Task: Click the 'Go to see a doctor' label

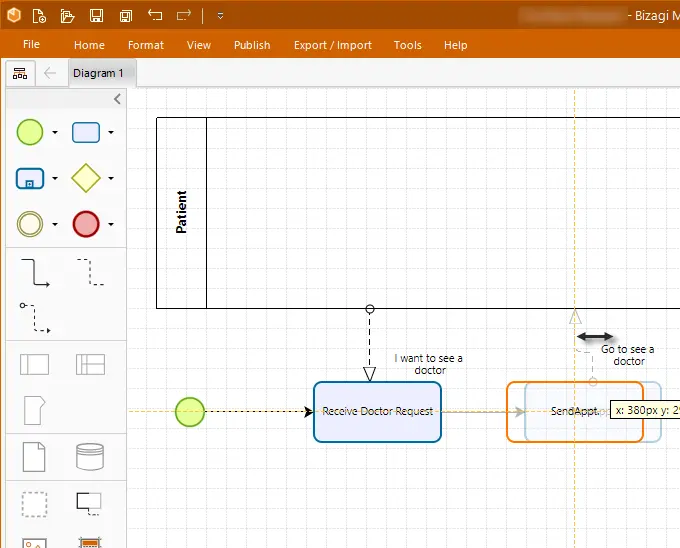Action: coord(628,355)
